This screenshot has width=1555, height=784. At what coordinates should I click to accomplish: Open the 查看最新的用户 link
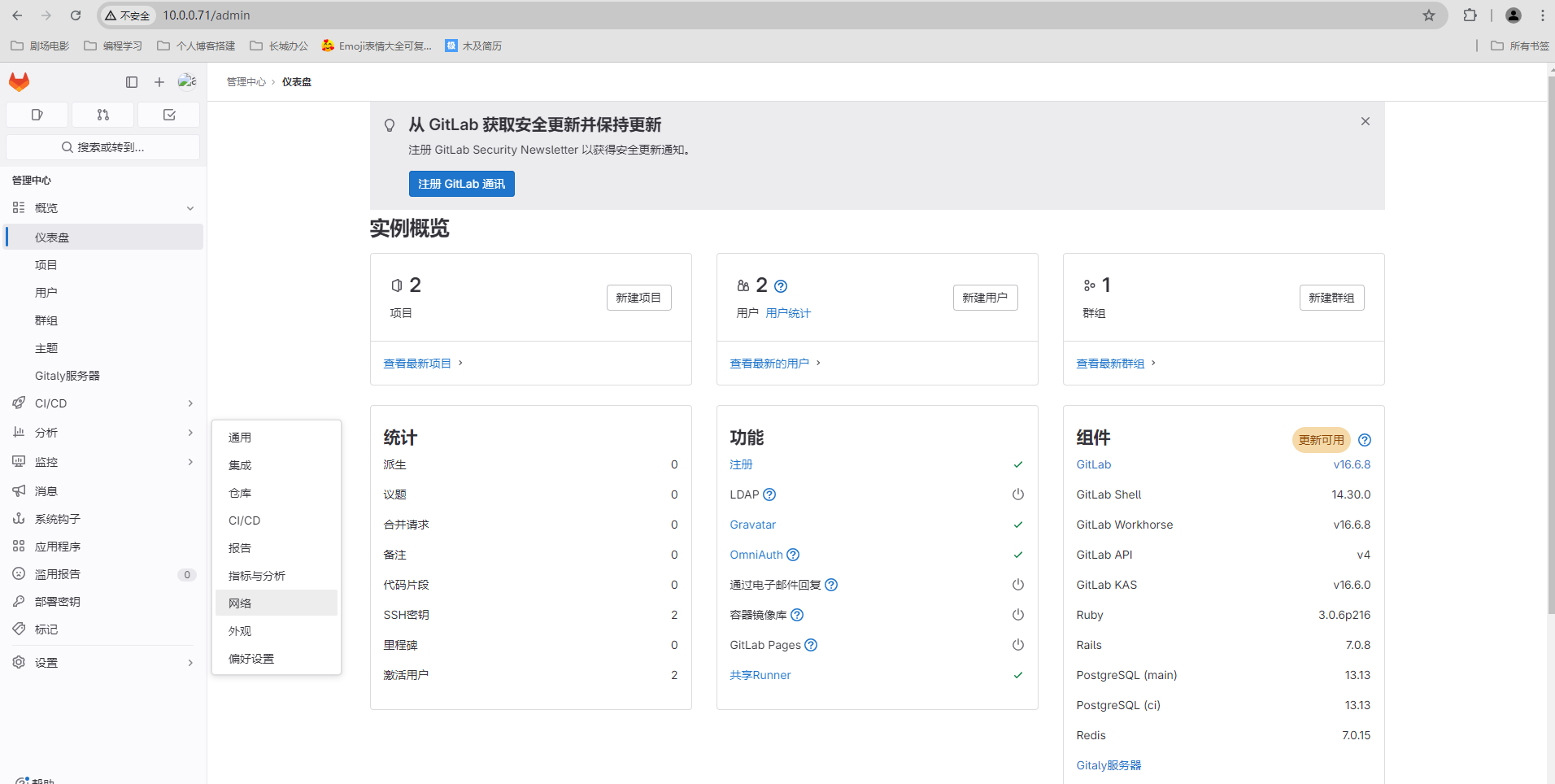click(769, 364)
